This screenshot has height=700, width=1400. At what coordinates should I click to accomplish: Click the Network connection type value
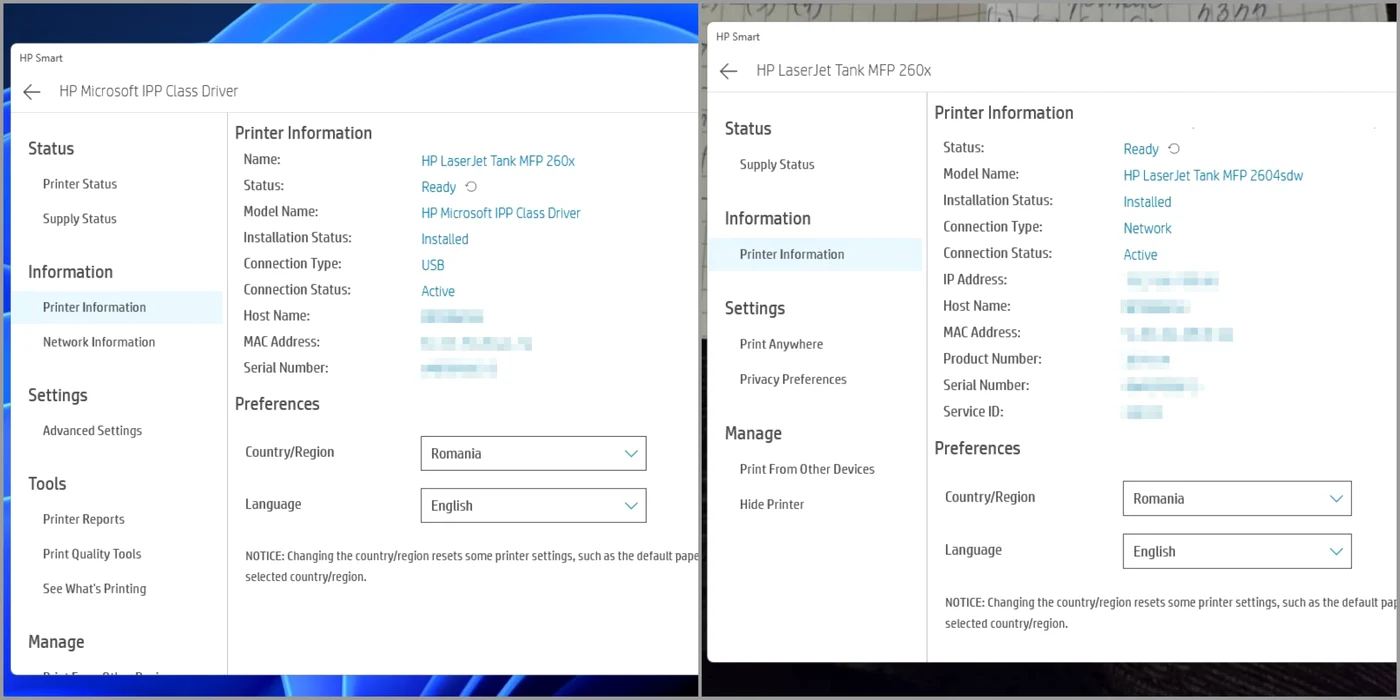point(1147,228)
